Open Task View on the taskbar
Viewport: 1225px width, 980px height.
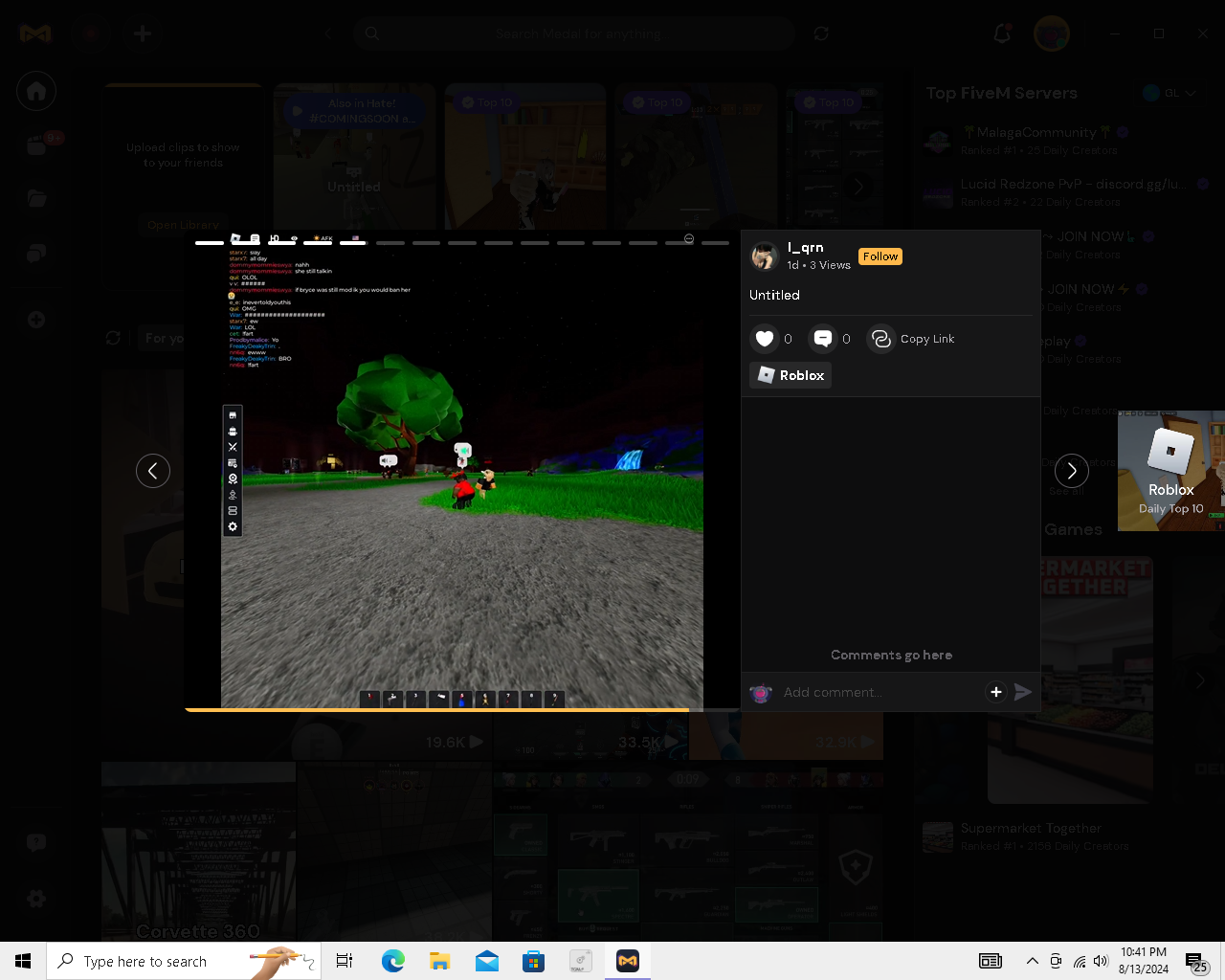345,961
